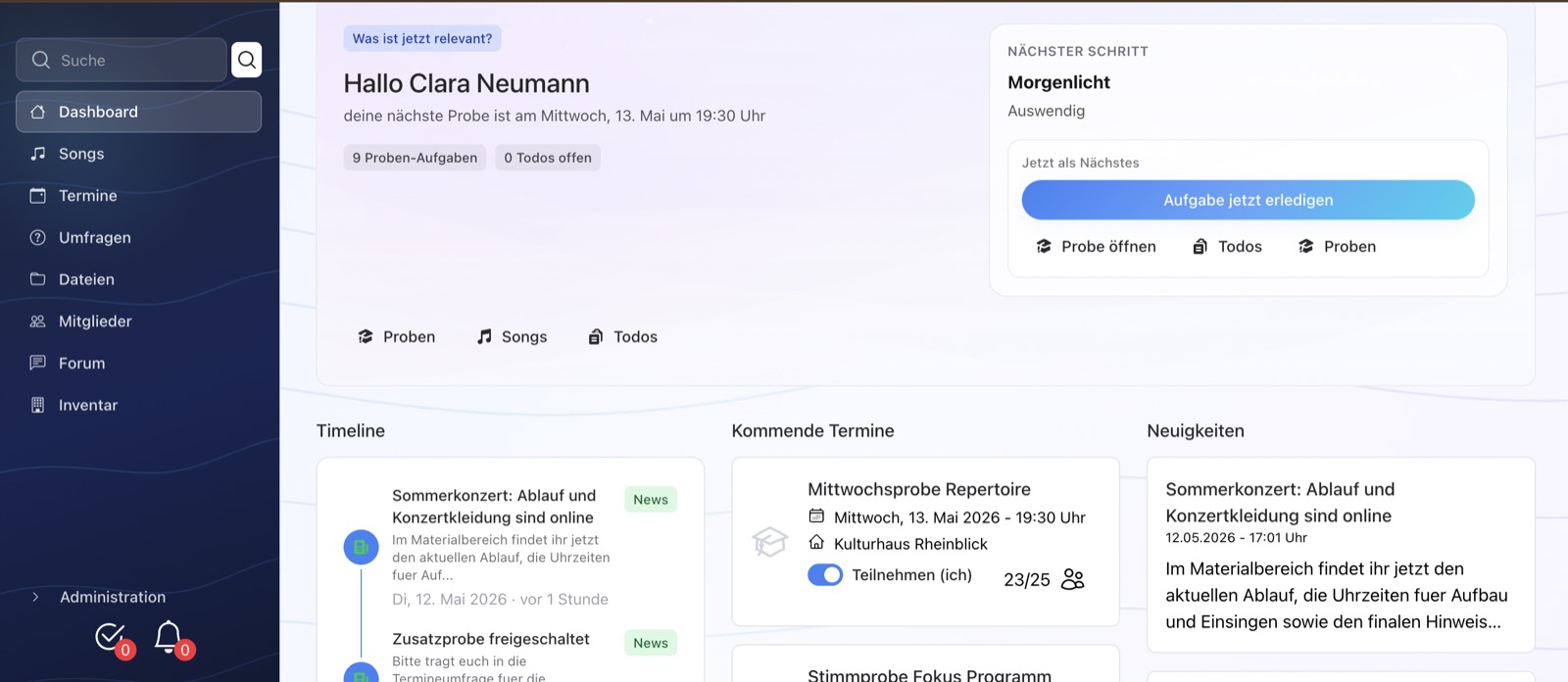
Task: Click the 9 Proben-Aufgaben chip
Action: (x=415, y=158)
